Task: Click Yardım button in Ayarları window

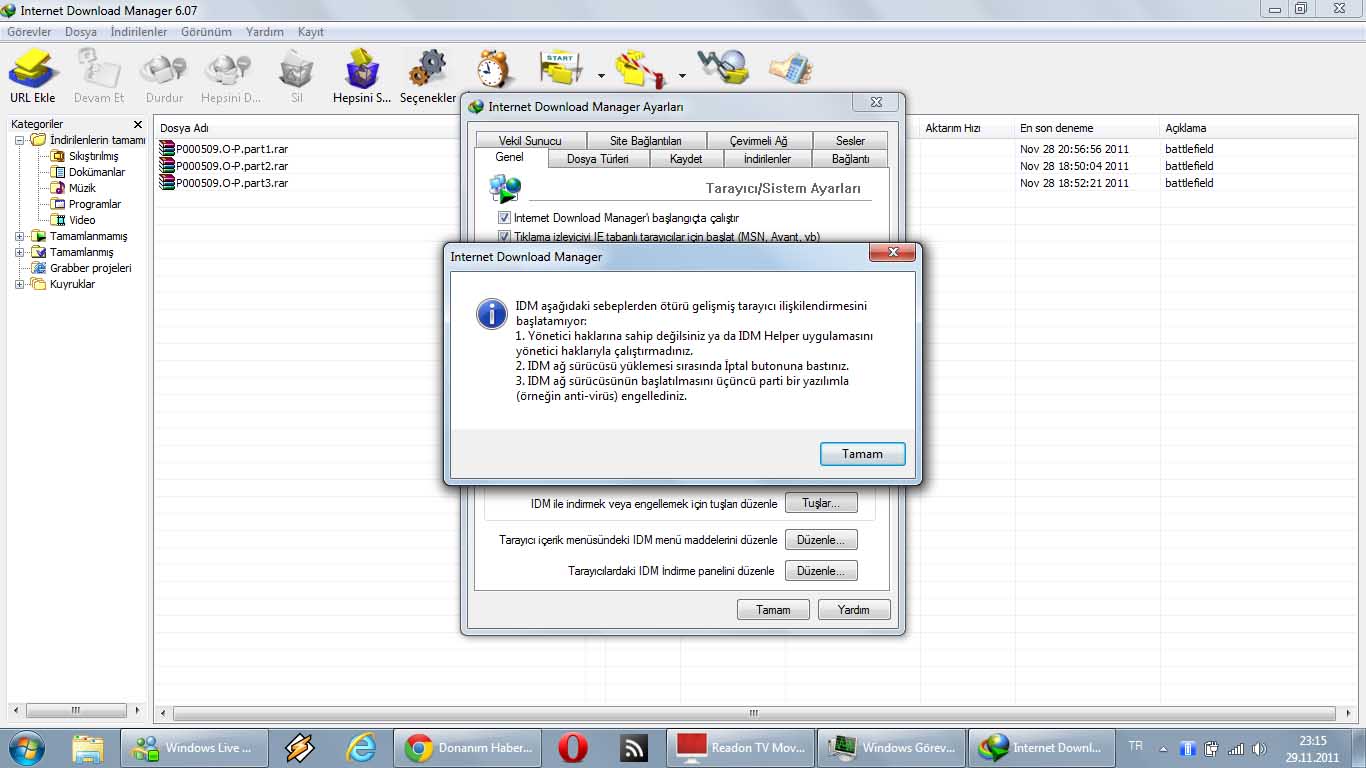Action: (854, 610)
